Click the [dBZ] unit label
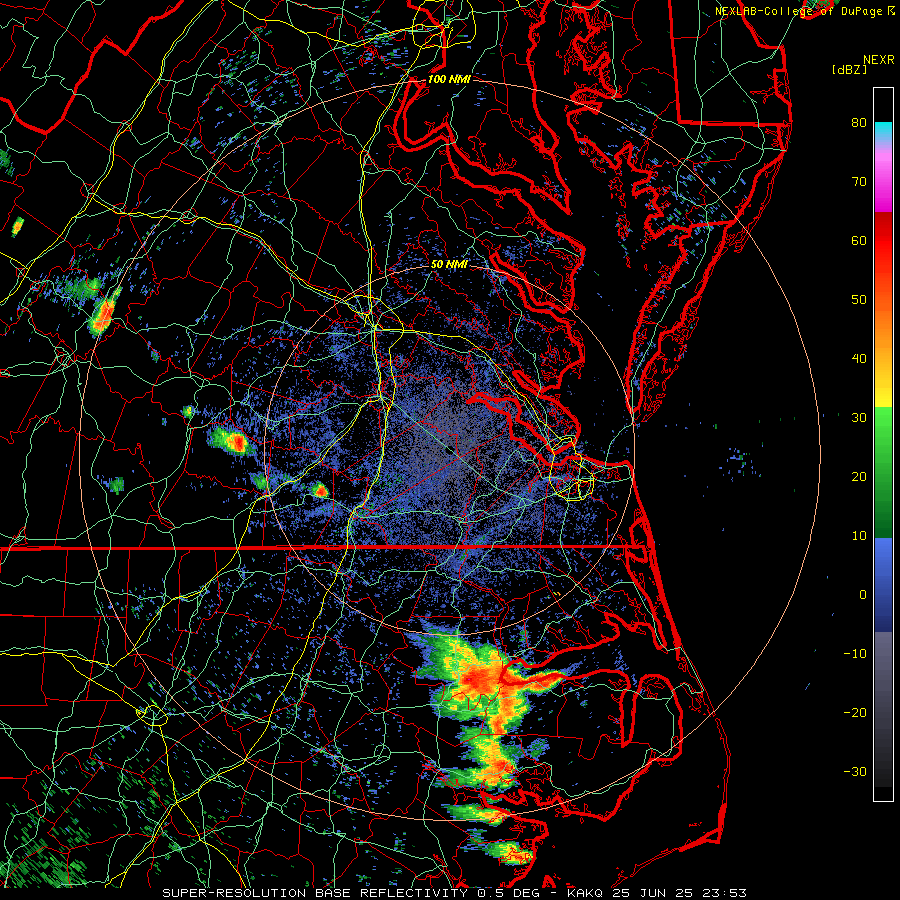 (849, 69)
